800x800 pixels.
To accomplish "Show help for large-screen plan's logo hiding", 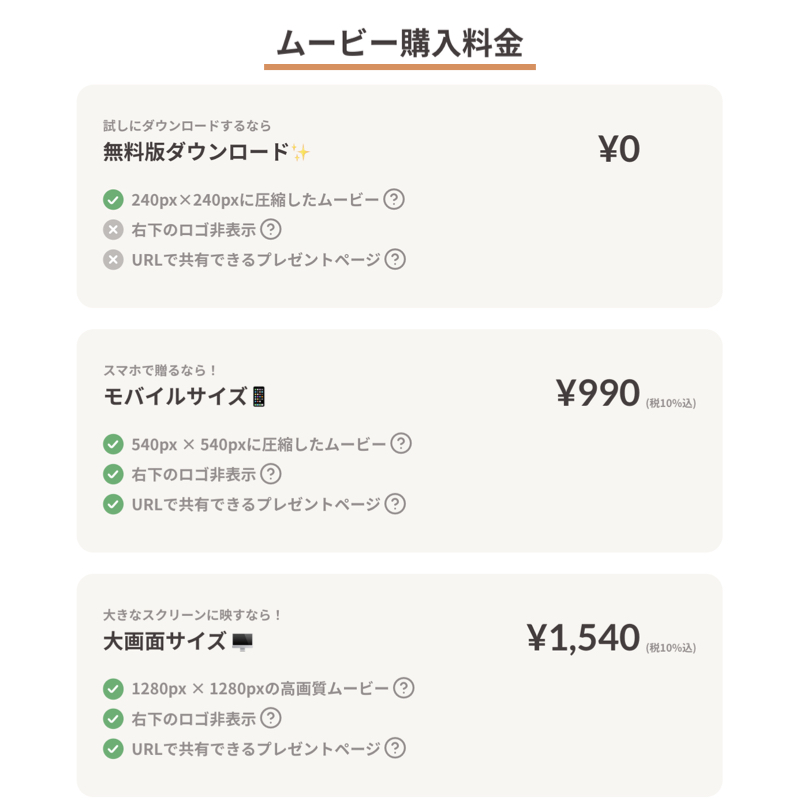I will (x=271, y=718).
